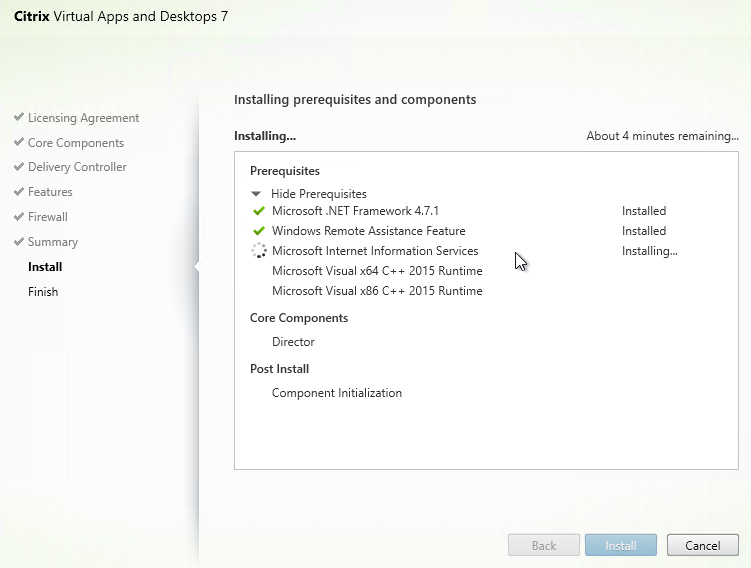The image size is (751, 568).
Task: Click green checkmark beside Microsoft .NET Framework 4.7.1
Action: pos(259,211)
